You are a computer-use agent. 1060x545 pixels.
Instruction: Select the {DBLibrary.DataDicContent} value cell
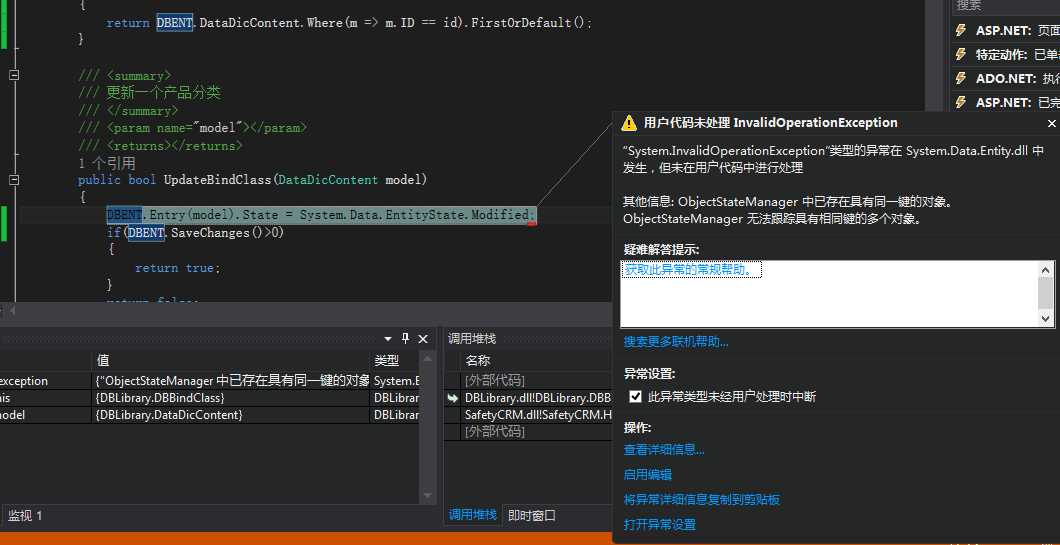230,414
